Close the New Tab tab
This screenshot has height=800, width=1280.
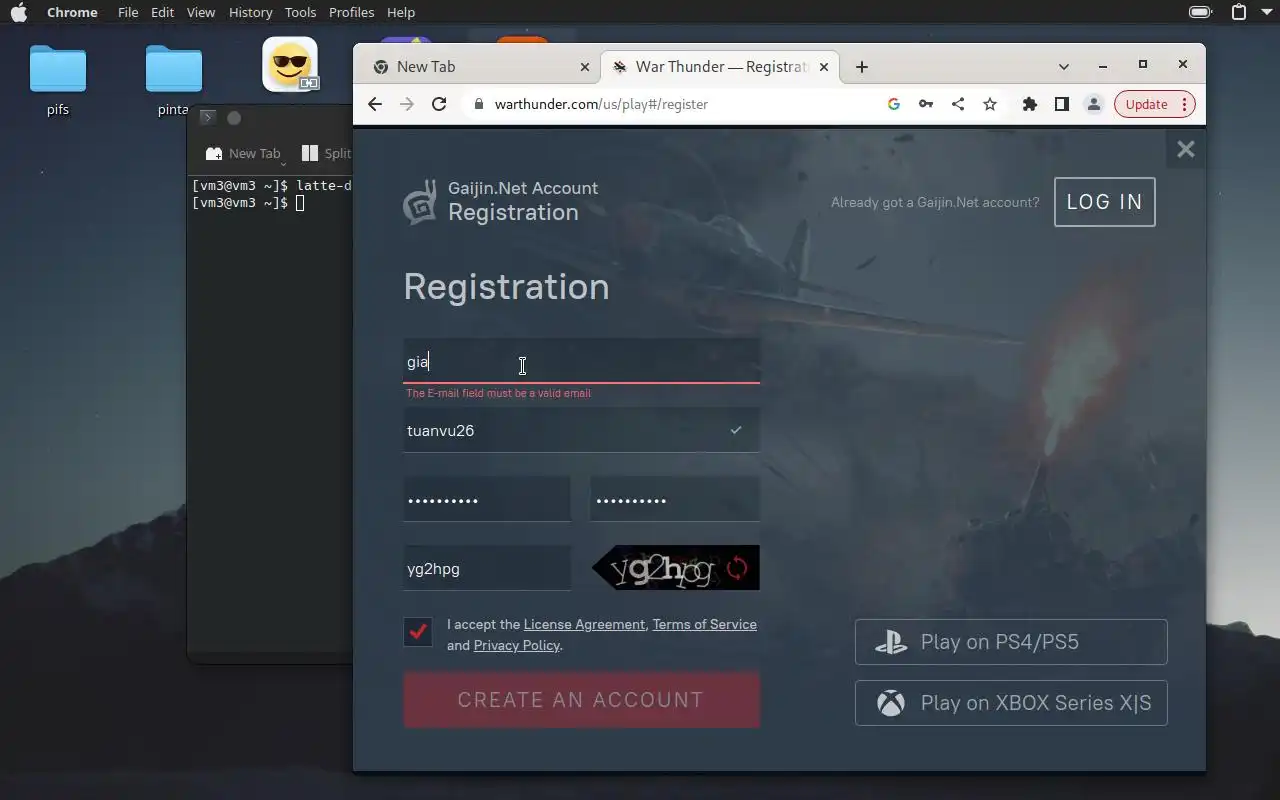click(585, 67)
